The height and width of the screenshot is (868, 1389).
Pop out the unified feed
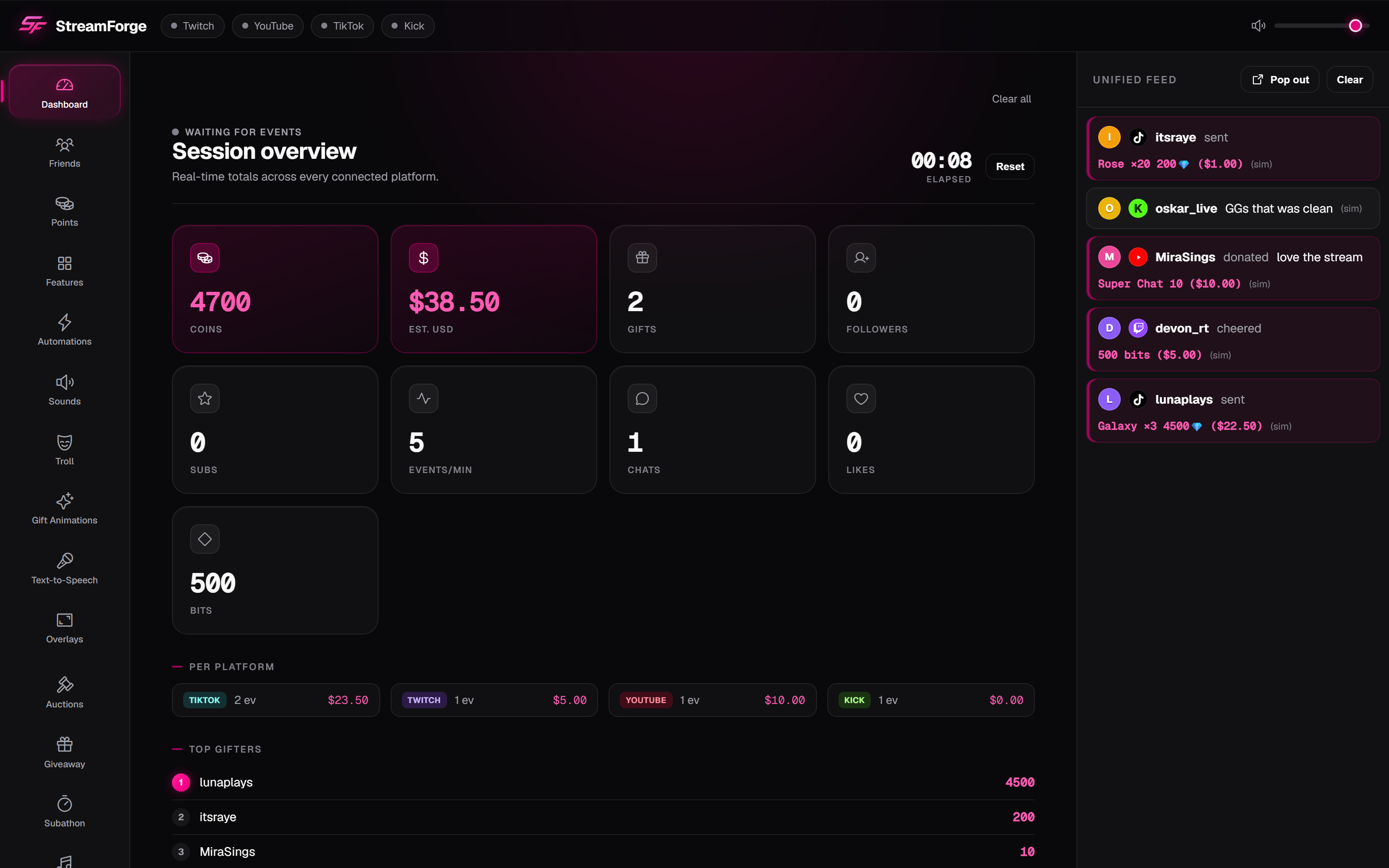tap(1280, 79)
